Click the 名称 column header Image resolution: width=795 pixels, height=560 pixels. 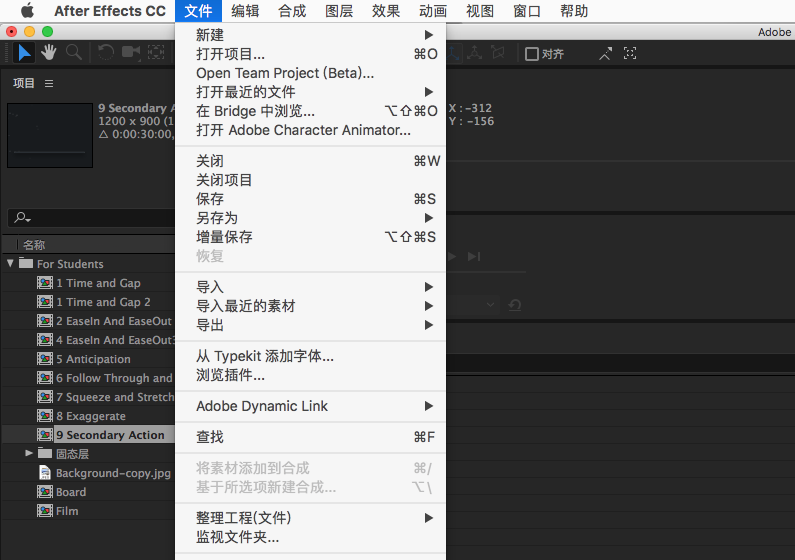[x=34, y=245]
